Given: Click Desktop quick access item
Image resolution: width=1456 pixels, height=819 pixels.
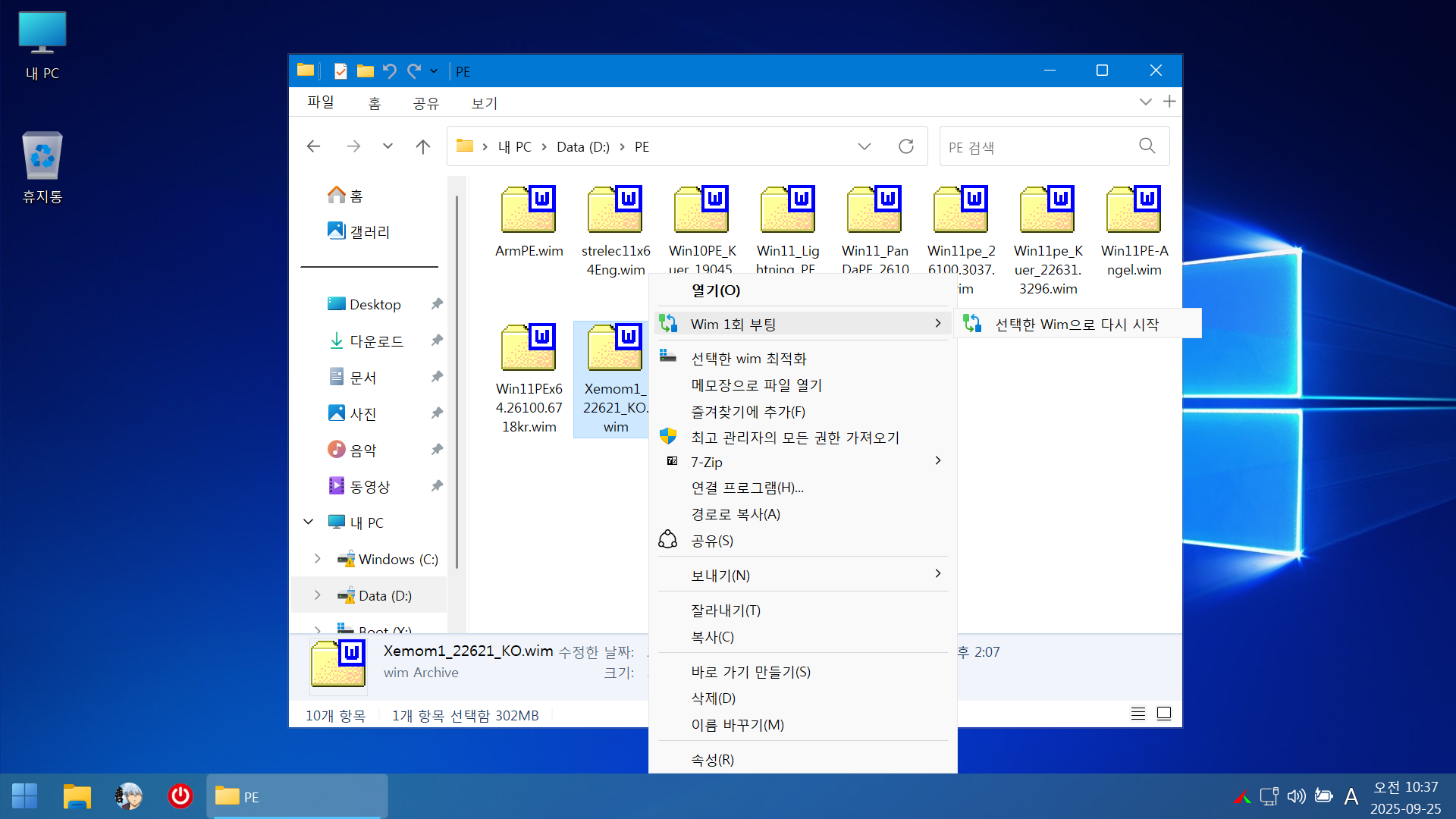Looking at the screenshot, I should pos(375,304).
